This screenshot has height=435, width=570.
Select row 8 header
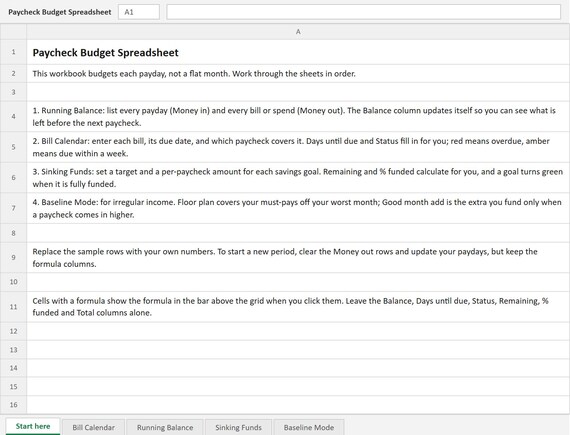tap(13, 233)
